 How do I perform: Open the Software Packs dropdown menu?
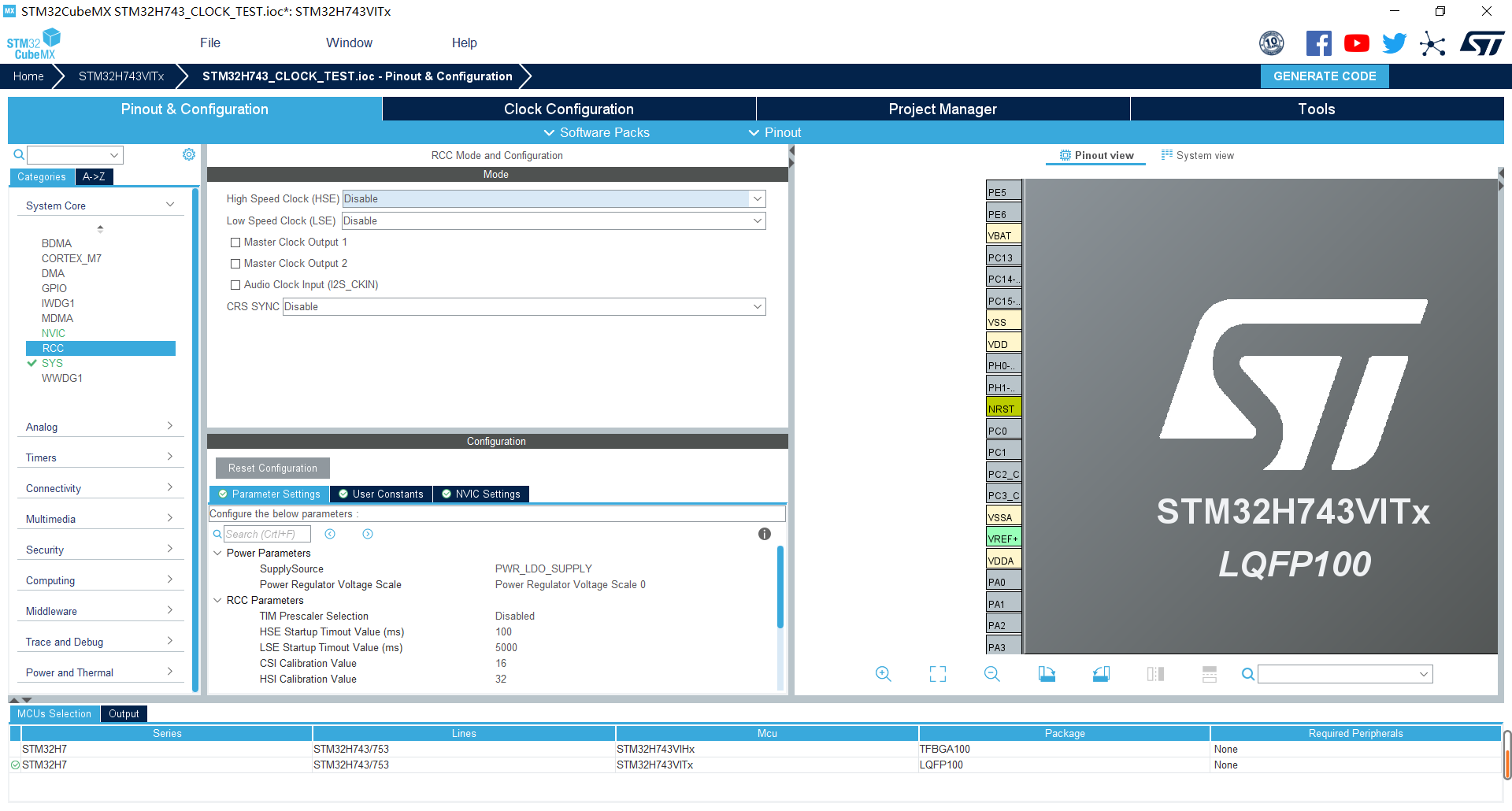[x=597, y=132]
